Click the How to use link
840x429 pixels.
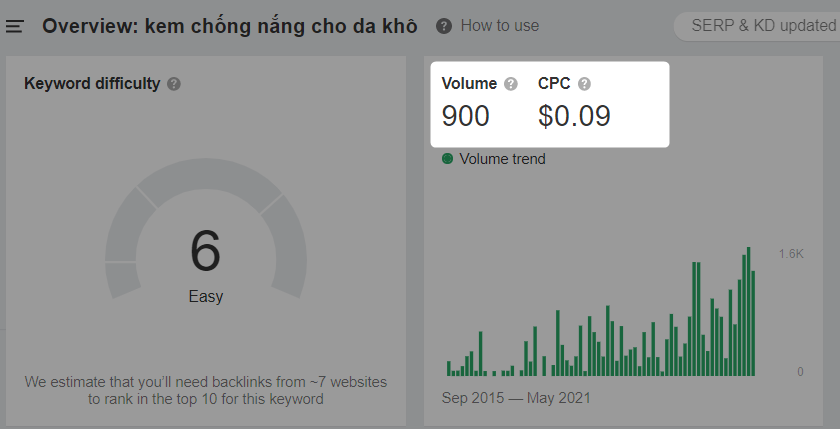click(500, 26)
